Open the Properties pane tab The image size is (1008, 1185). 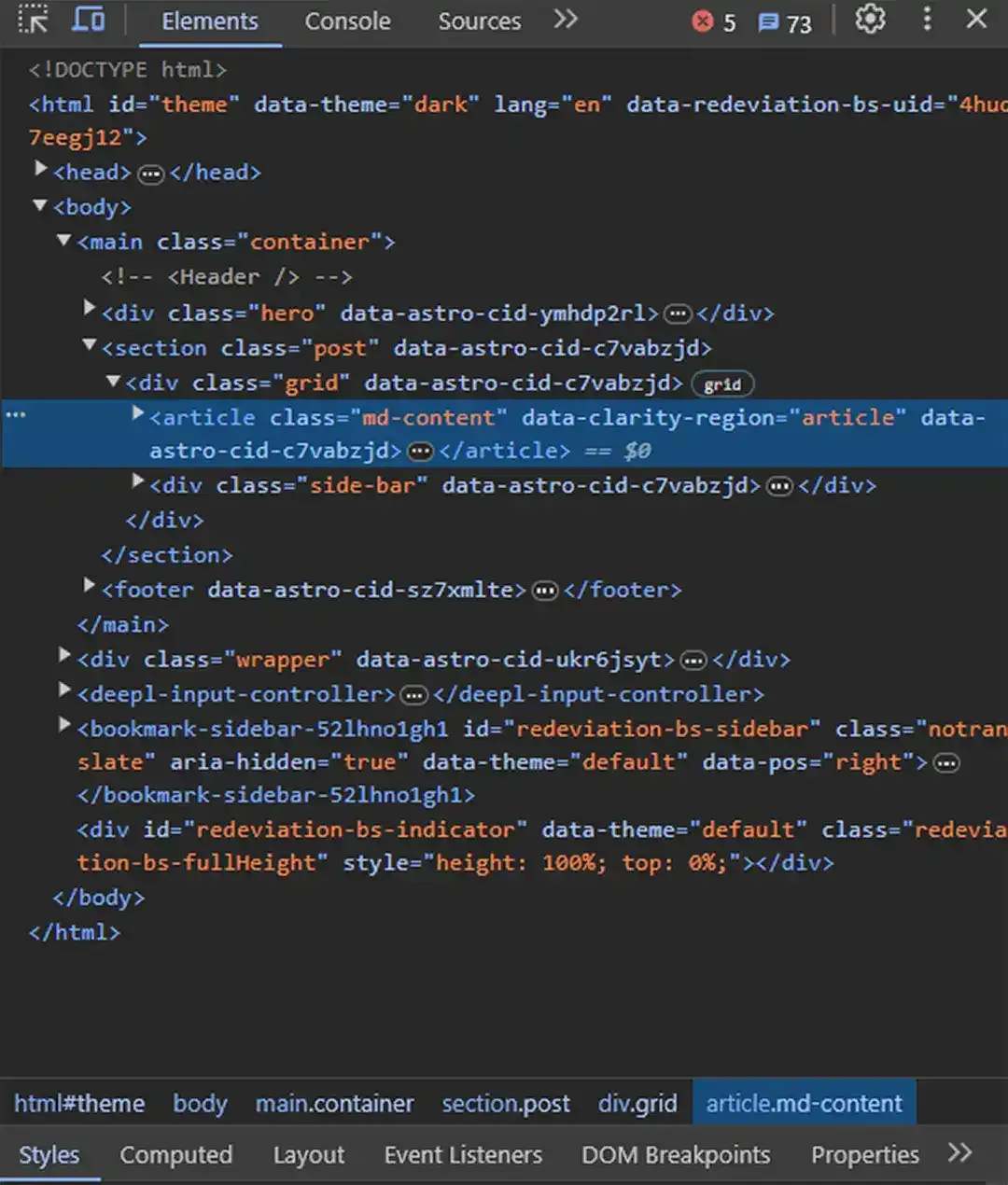click(865, 1155)
